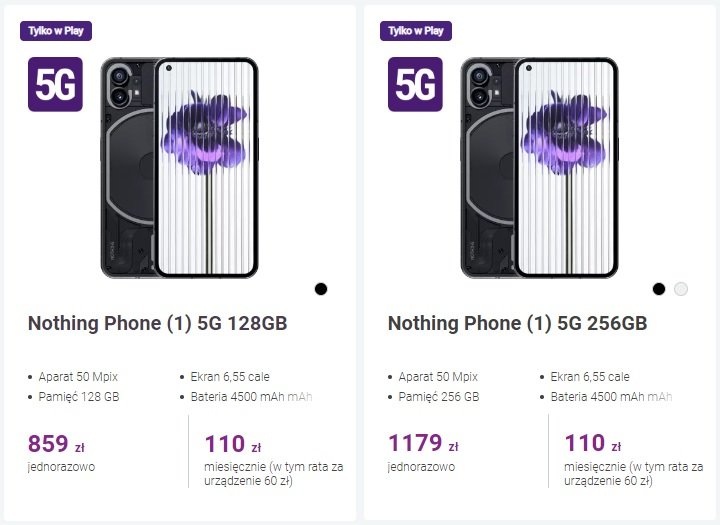Click the "Pamięć 256 GB" spec item
720x525 pixels.
439,396
